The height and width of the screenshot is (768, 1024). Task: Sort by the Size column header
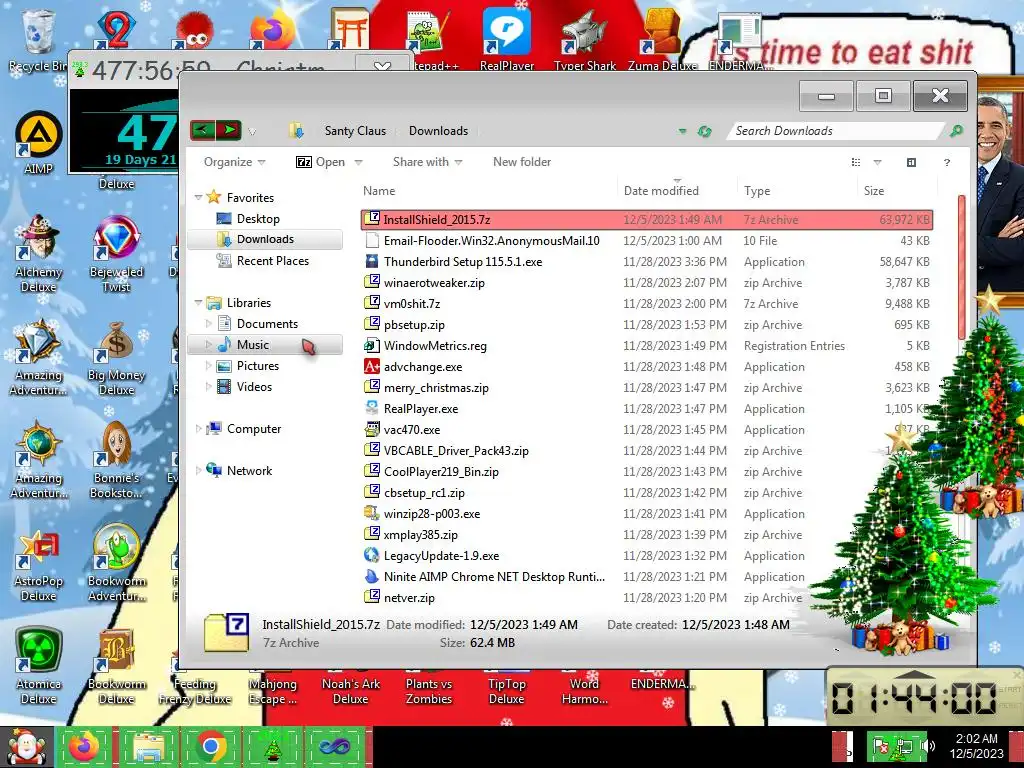874,191
